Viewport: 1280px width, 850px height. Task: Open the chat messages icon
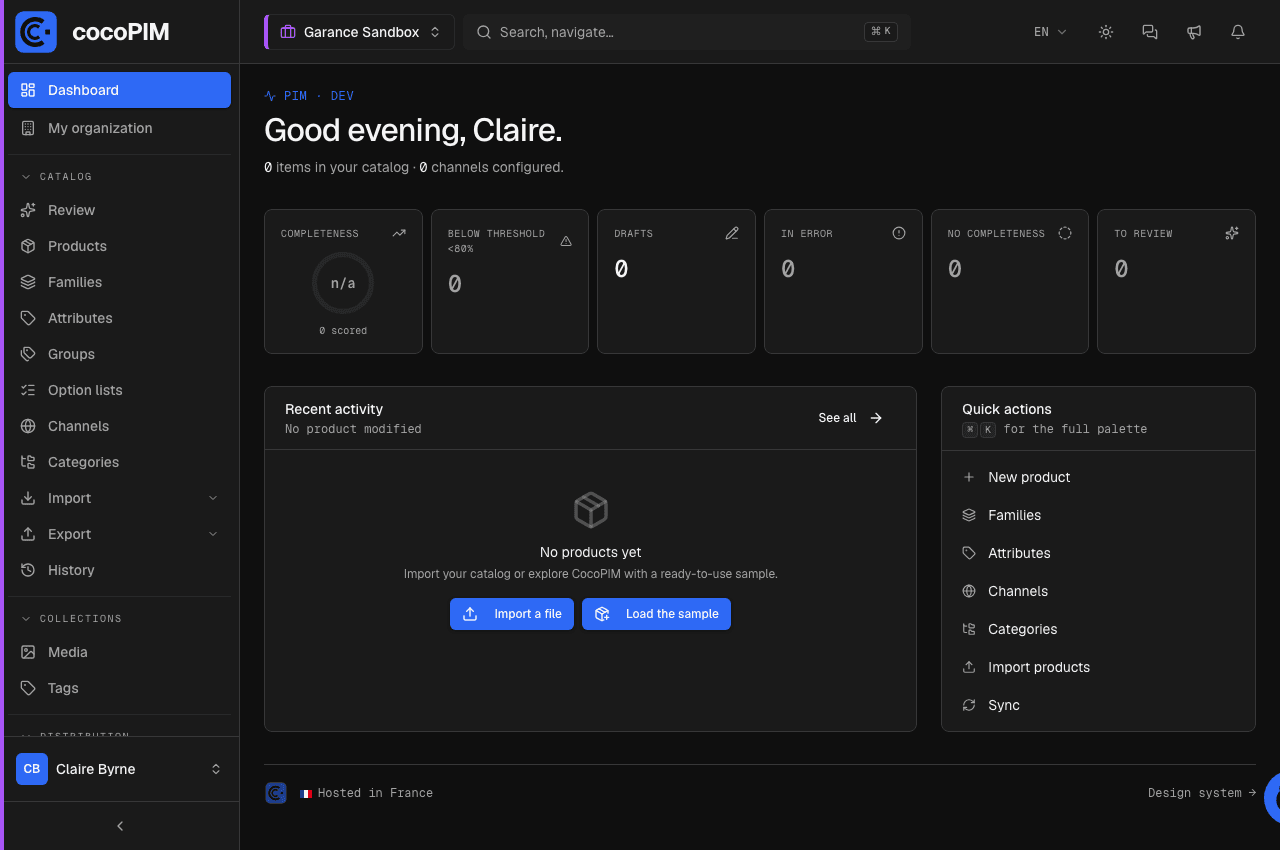tap(1150, 32)
